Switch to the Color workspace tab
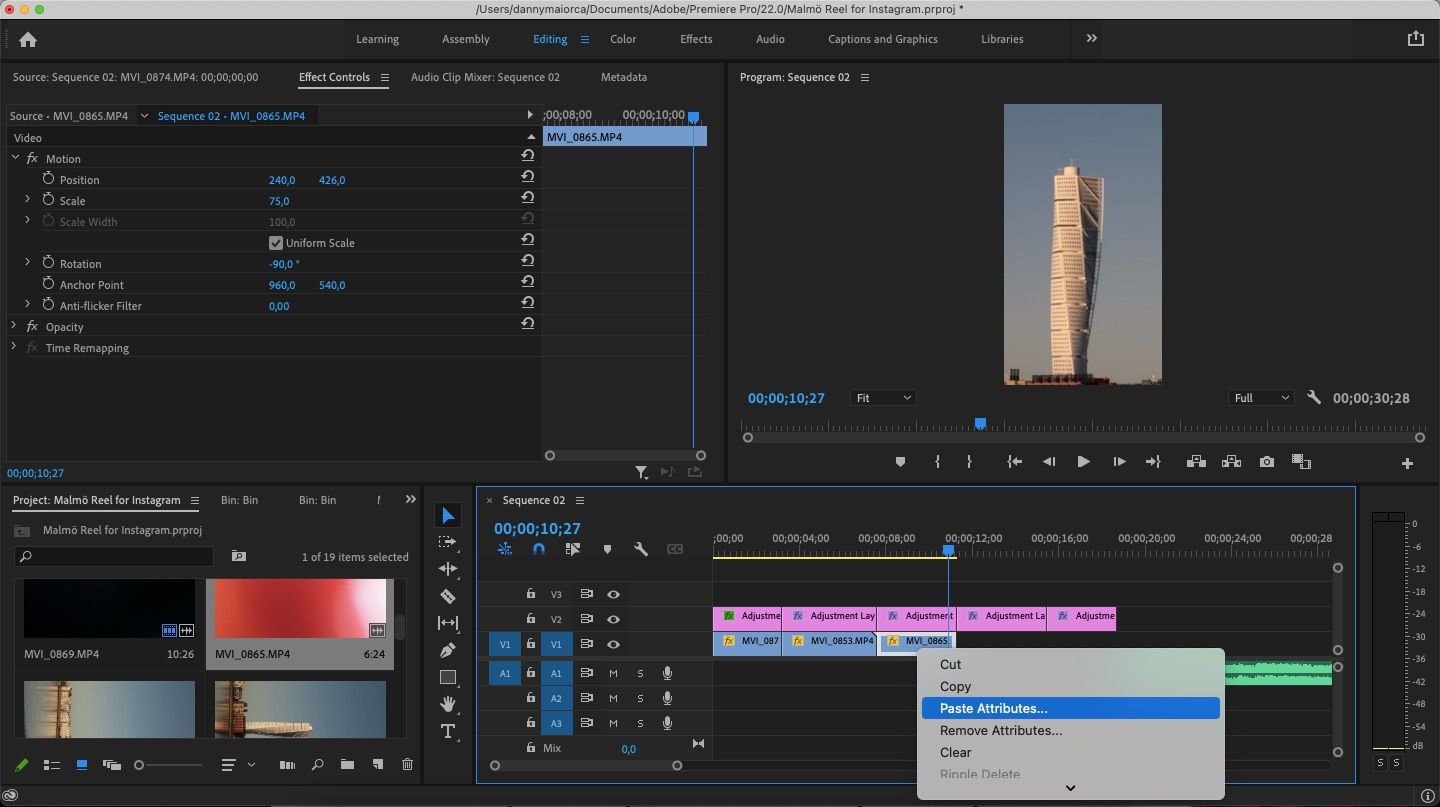 point(623,39)
